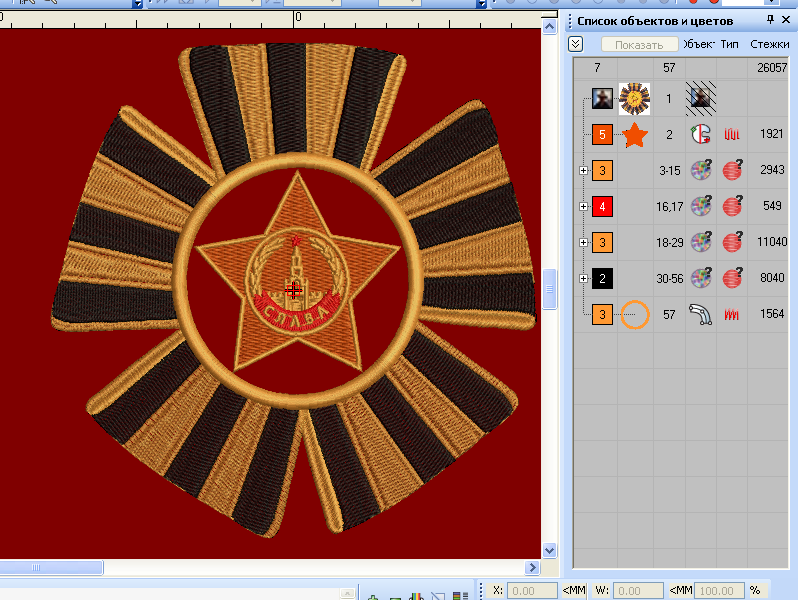The width and height of the screenshot is (800, 600).
Task: Click the Показать button
Action: (639, 45)
